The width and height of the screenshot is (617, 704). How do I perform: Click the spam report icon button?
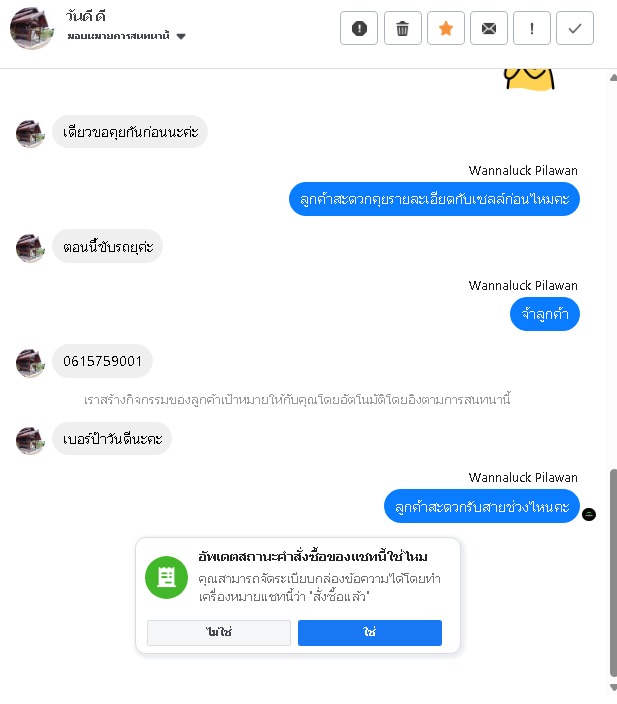tap(359, 28)
